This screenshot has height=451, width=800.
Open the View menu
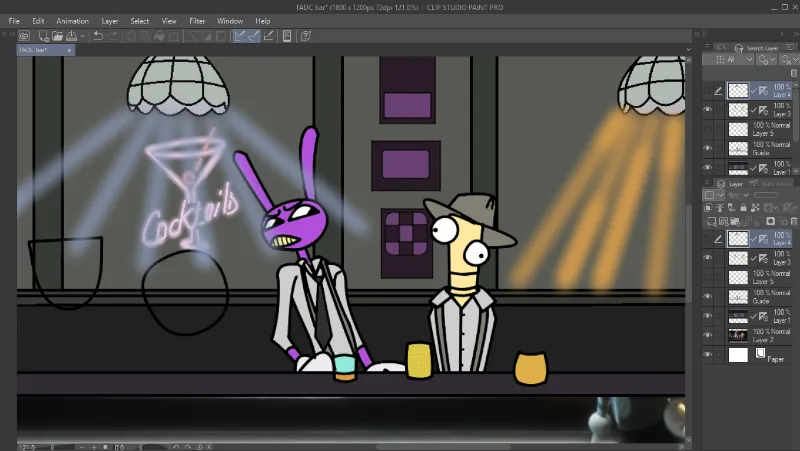[169, 21]
